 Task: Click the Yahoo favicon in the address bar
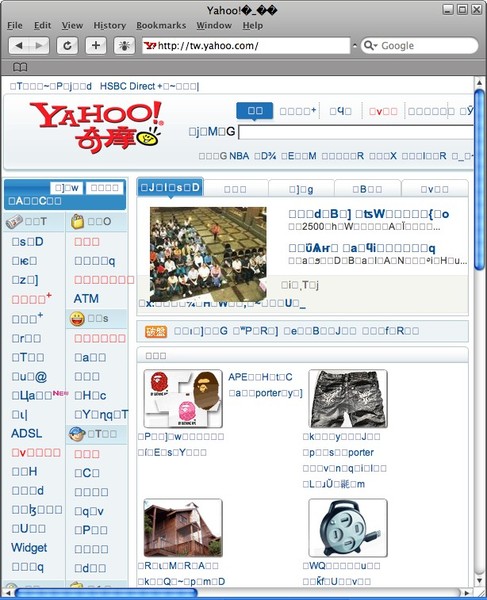pos(150,46)
